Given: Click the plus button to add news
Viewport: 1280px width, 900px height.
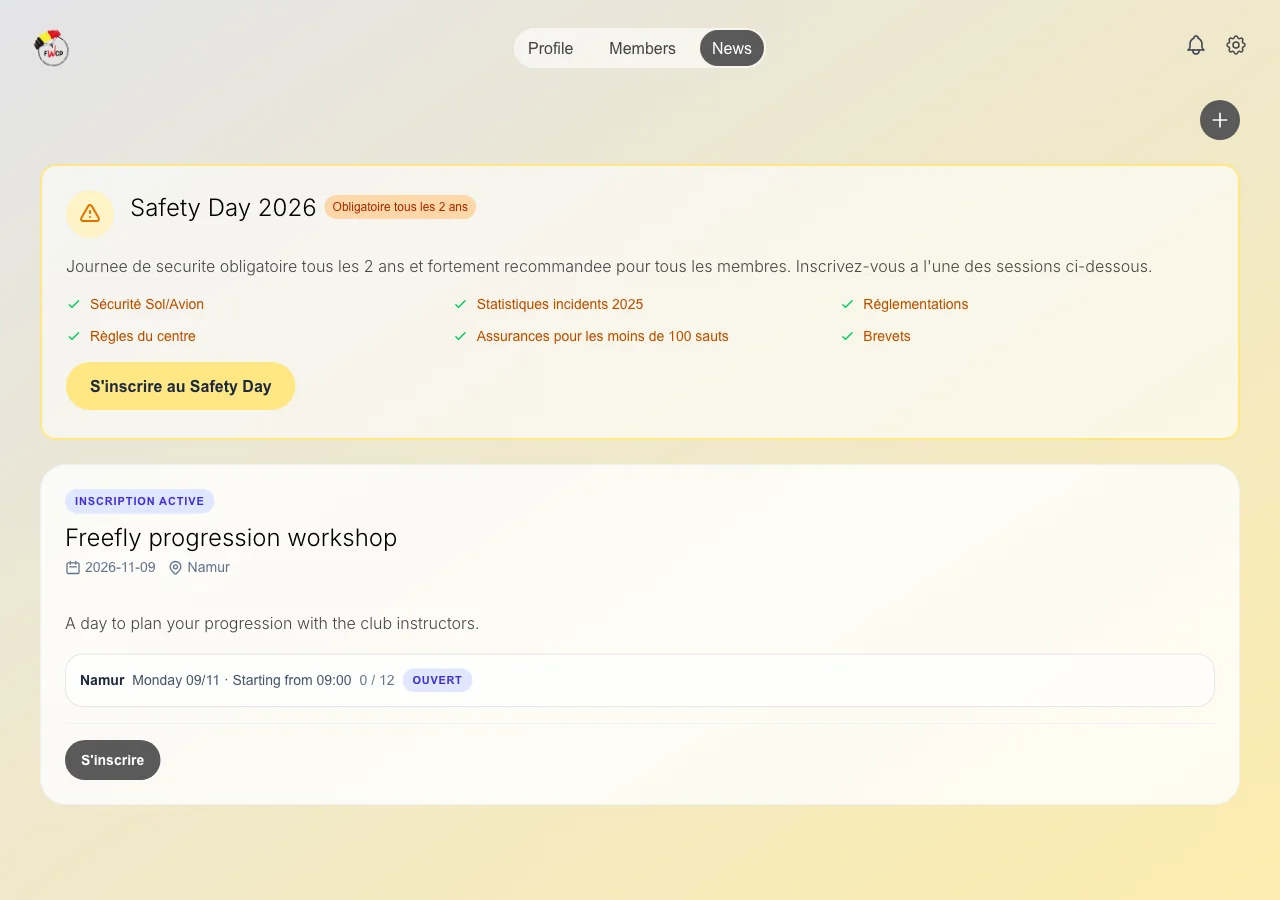Looking at the screenshot, I should click(1220, 120).
